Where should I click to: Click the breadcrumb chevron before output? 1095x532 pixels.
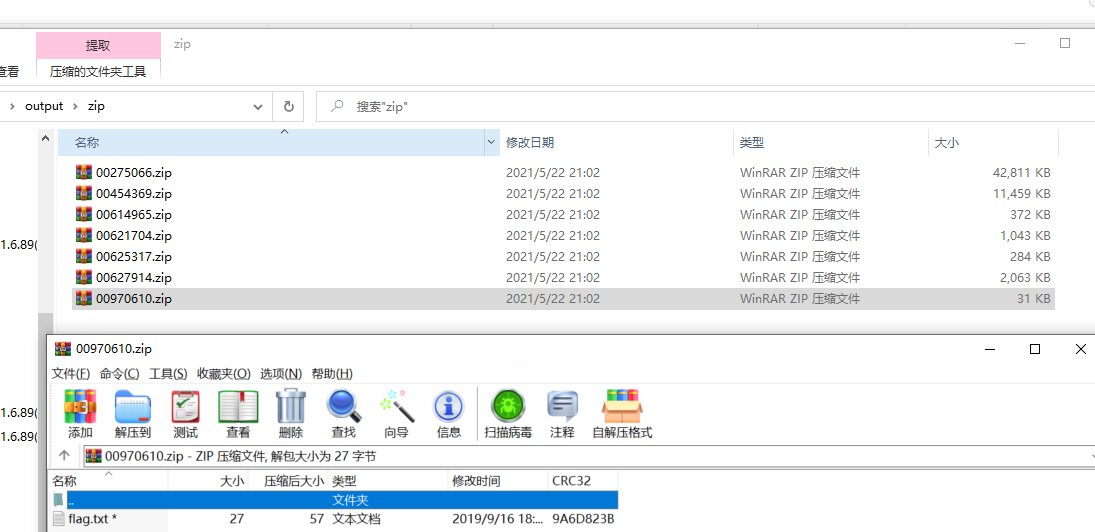12,106
